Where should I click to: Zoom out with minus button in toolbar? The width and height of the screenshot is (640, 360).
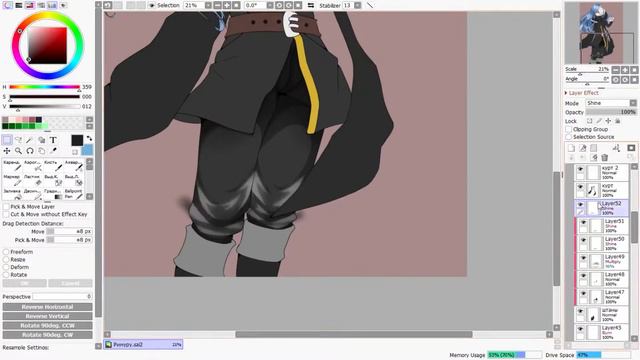[x=218, y=5]
